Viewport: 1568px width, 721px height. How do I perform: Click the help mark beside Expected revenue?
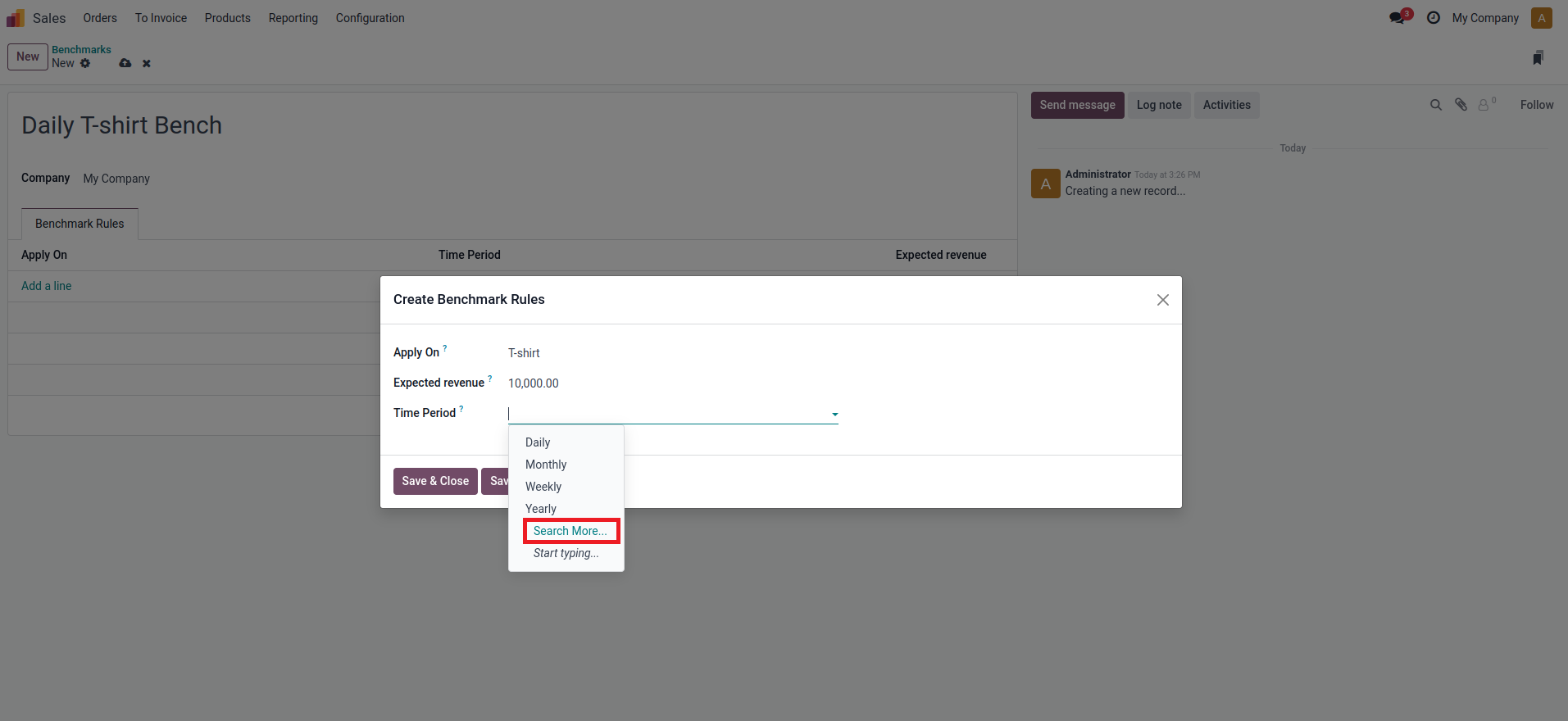pos(490,378)
